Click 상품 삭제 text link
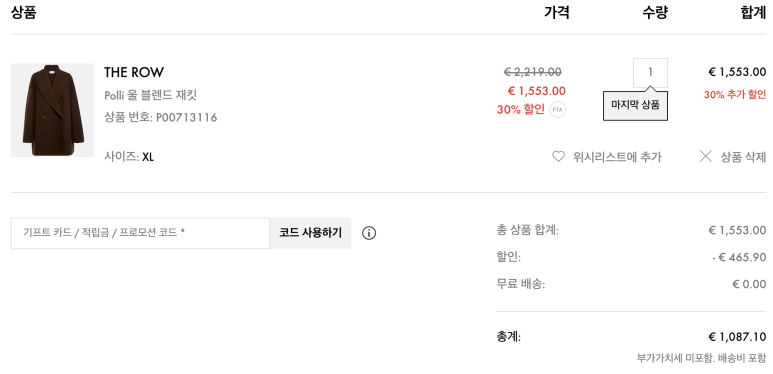773x374 pixels. (x=743, y=157)
